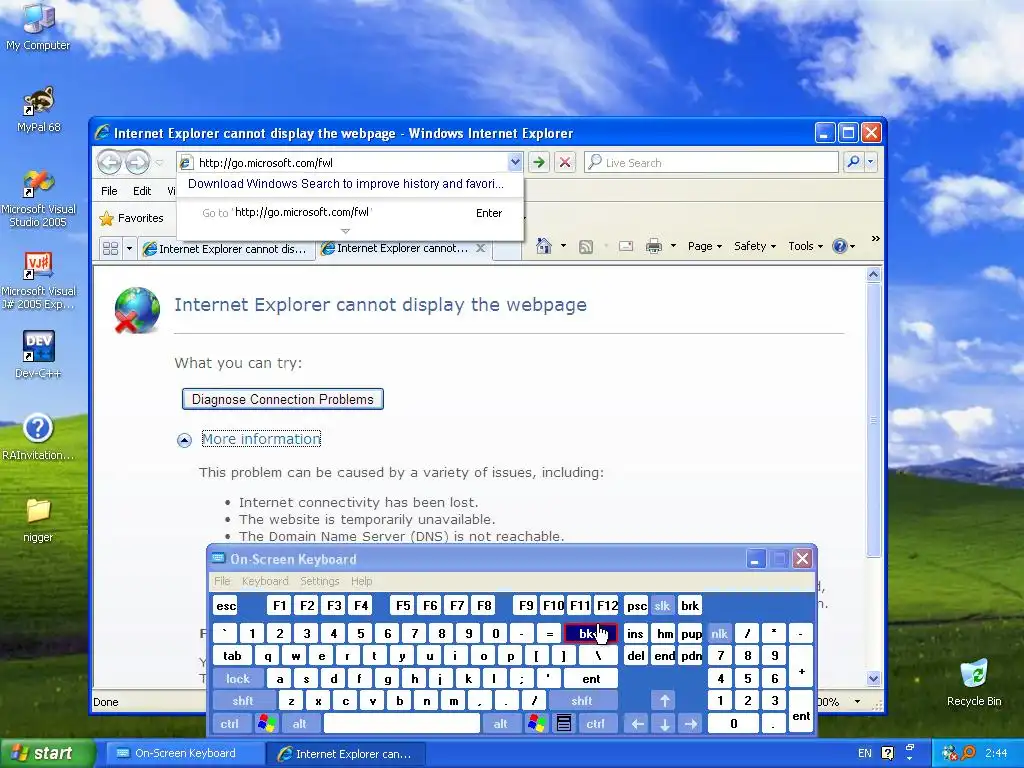Click Diagnose Connection Problems button
Viewport: 1024px width, 768px height.
pyautogui.click(x=283, y=399)
